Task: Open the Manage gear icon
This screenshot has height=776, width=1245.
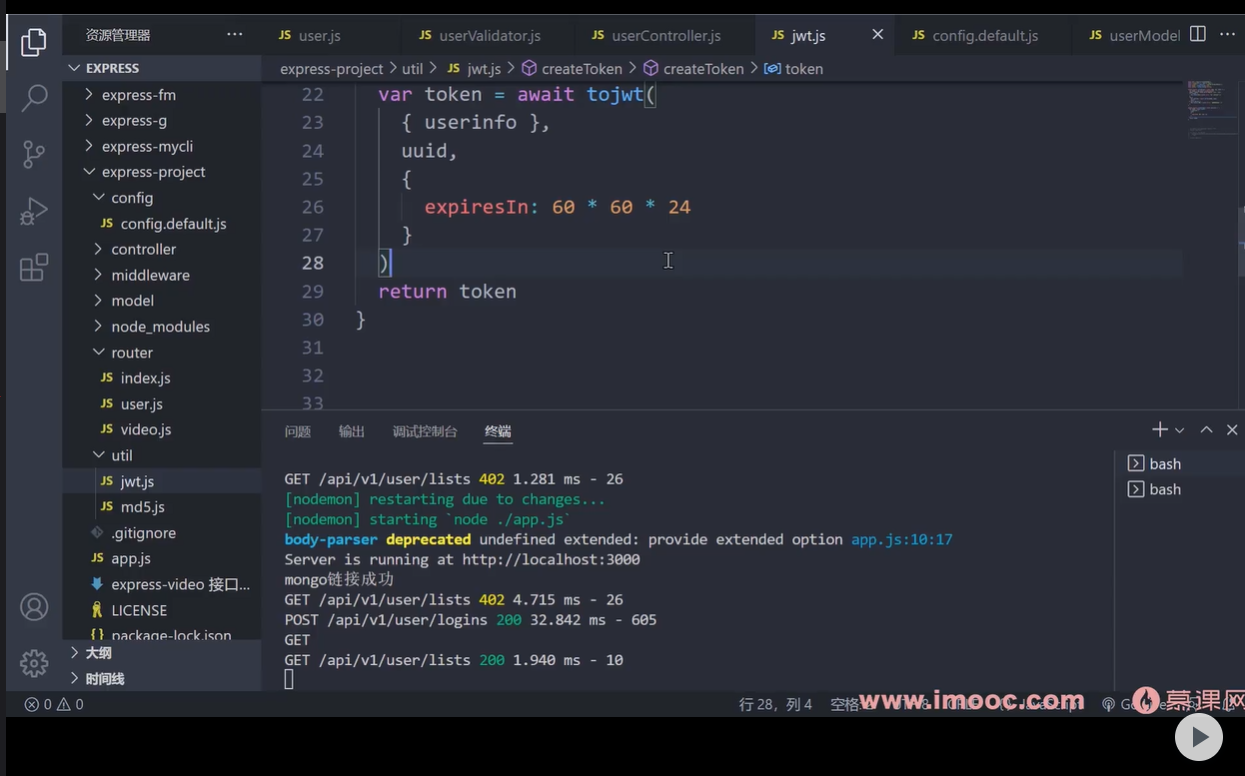Action: [x=34, y=663]
